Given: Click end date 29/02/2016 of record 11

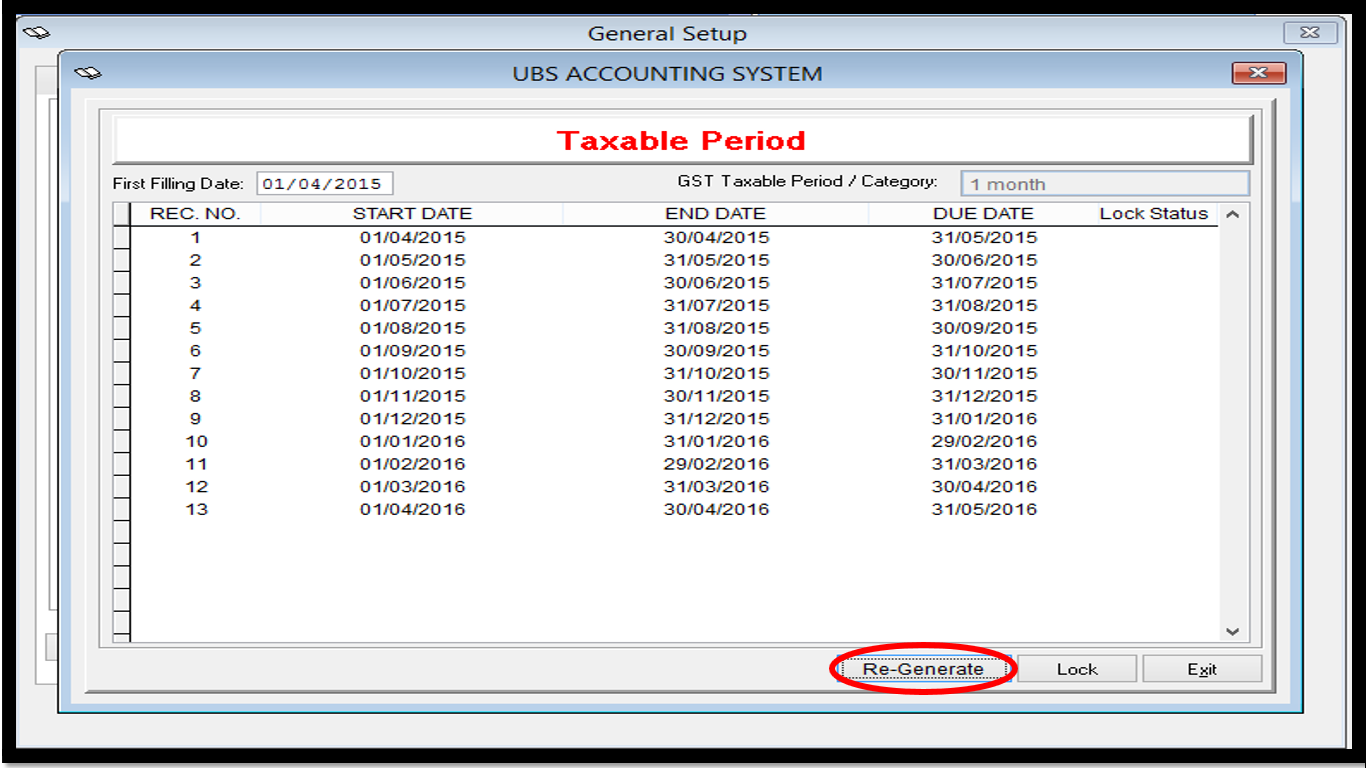Looking at the screenshot, I should tap(716, 464).
